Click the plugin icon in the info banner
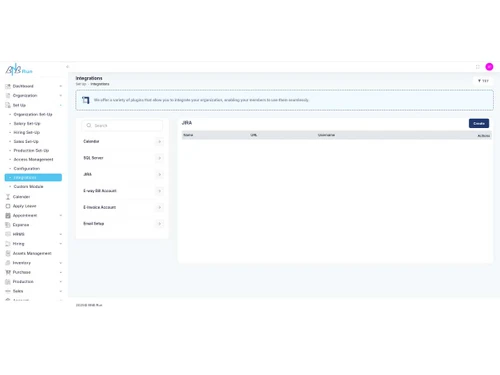 (x=86, y=100)
